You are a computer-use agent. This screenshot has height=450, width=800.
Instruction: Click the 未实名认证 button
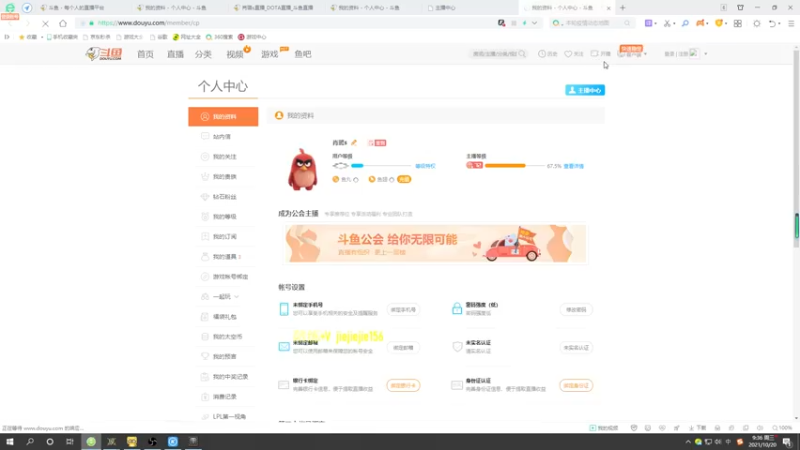click(576, 347)
